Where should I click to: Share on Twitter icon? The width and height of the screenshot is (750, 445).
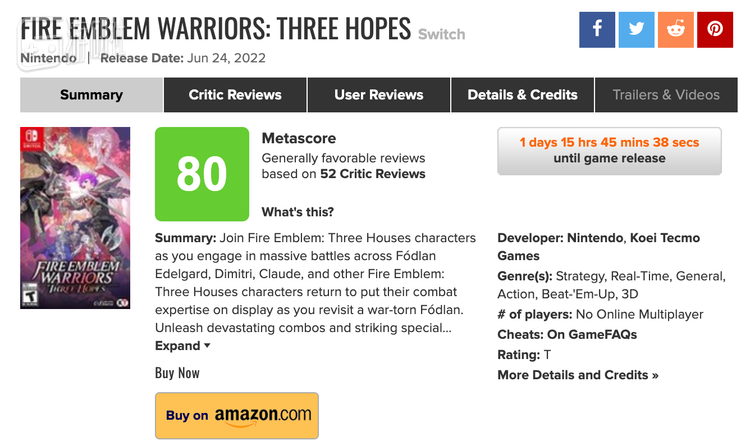(x=636, y=29)
